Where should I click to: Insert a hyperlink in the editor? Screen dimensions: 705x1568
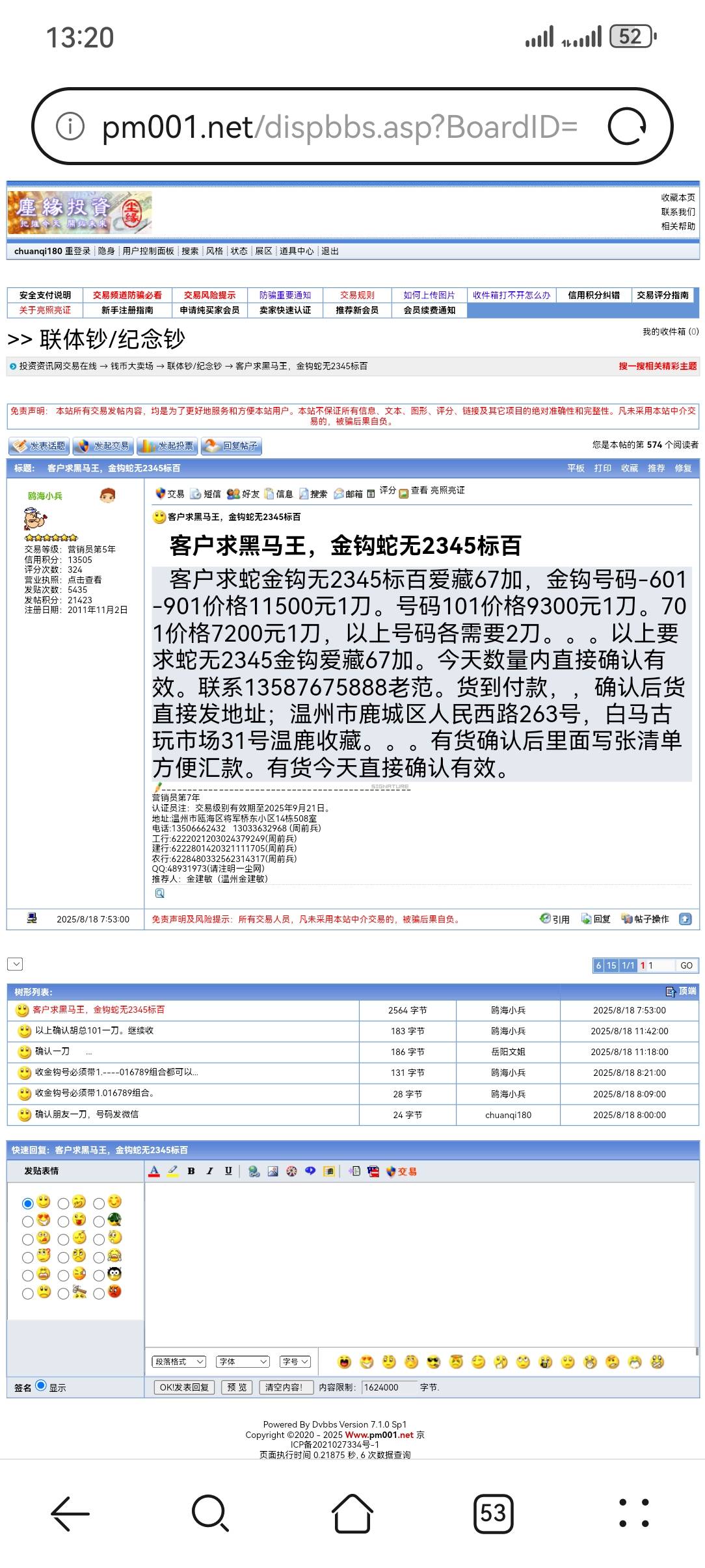[x=254, y=1171]
